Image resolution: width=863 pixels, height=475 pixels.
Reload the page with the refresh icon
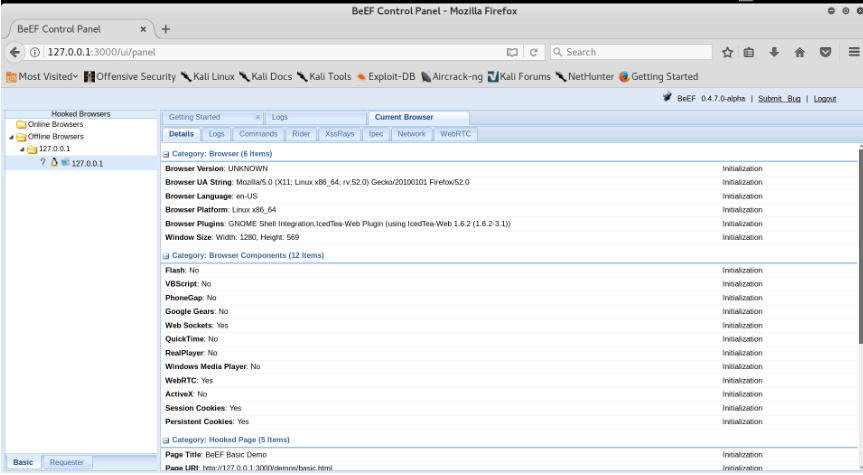tap(533, 52)
